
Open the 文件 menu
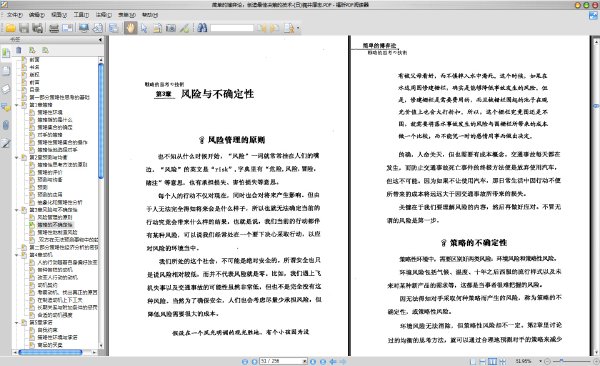(15, 15)
